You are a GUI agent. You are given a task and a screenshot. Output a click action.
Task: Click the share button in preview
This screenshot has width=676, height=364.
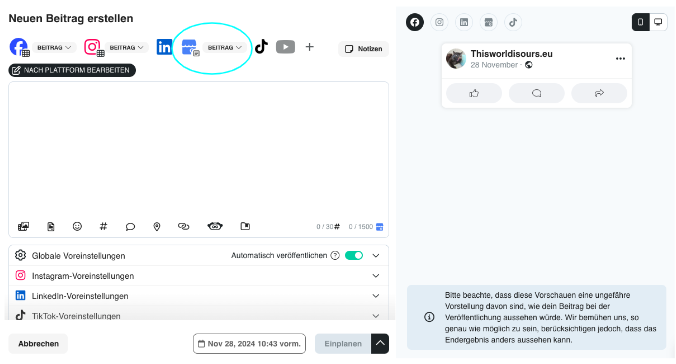click(x=599, y=93)
